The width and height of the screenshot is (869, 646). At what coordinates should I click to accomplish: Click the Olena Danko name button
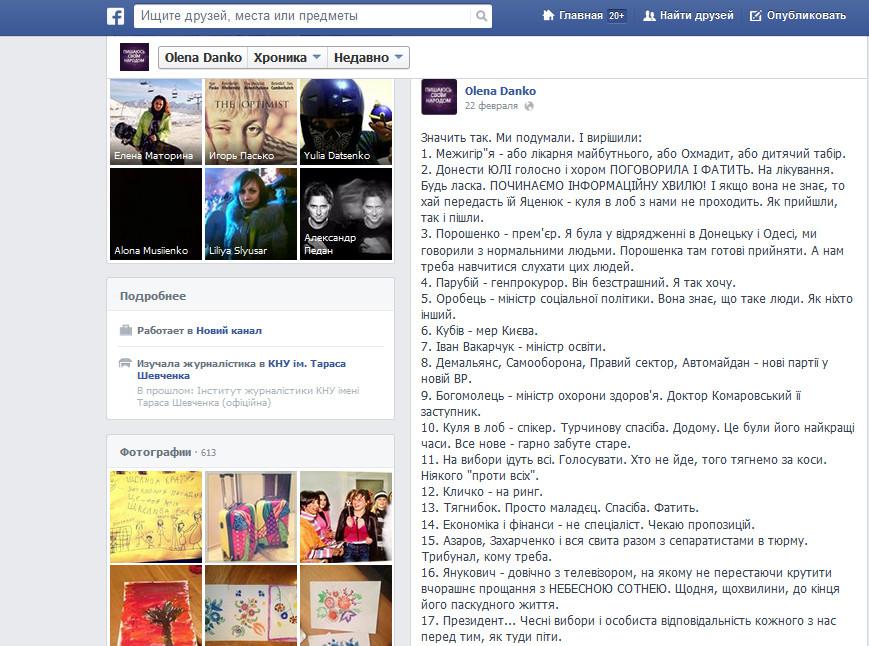point(201,58)
